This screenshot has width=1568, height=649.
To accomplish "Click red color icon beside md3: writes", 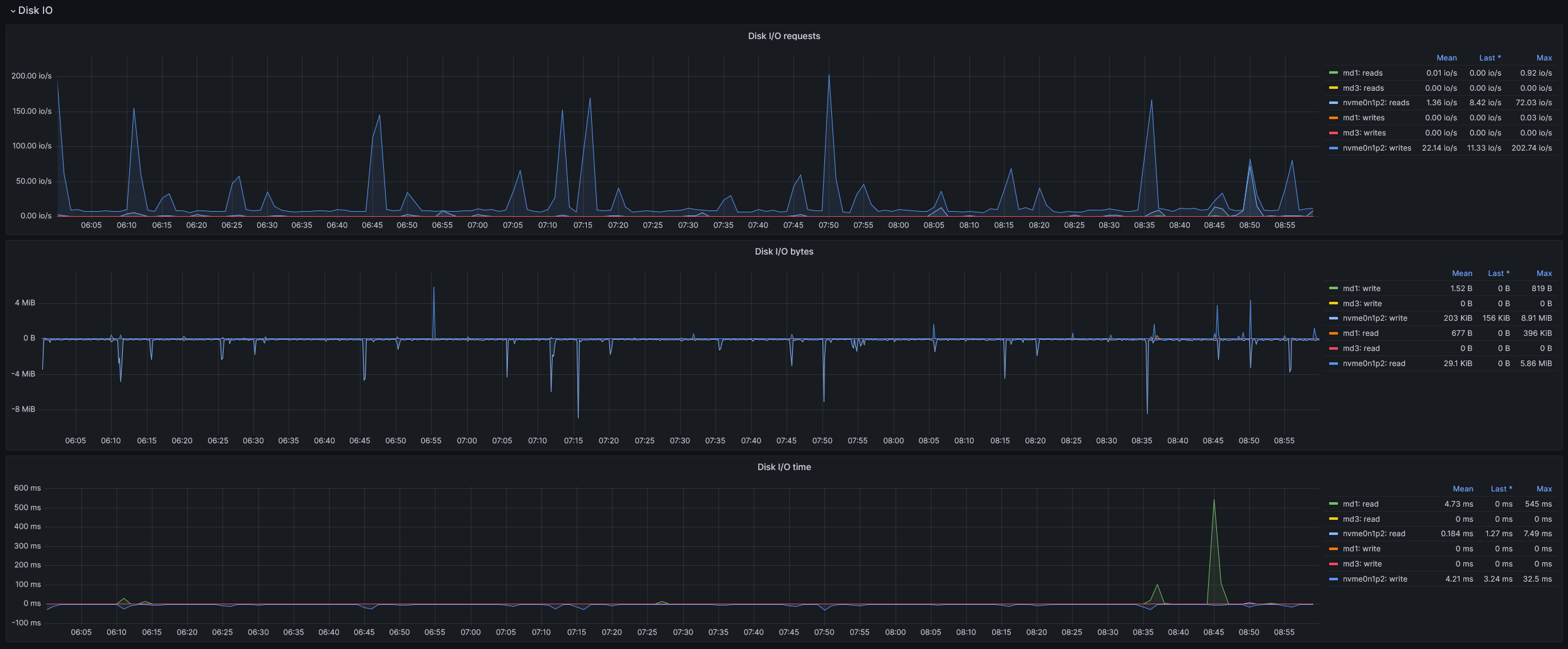I will [1334, 133].
